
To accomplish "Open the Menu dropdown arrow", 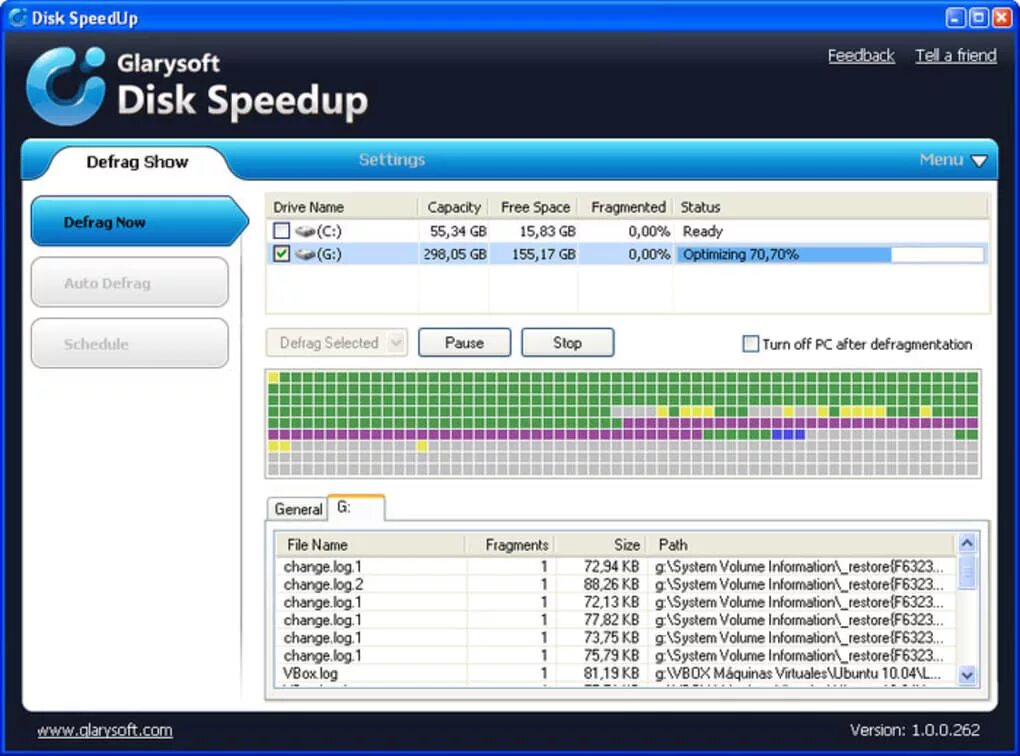I will pos(978,161).
